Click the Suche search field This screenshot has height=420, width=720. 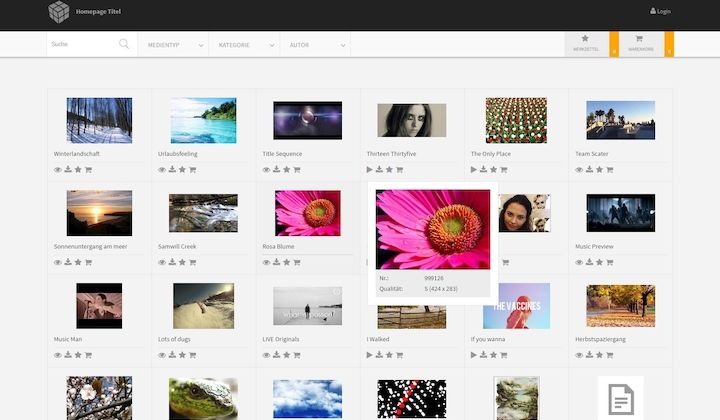tap(82, 44)
